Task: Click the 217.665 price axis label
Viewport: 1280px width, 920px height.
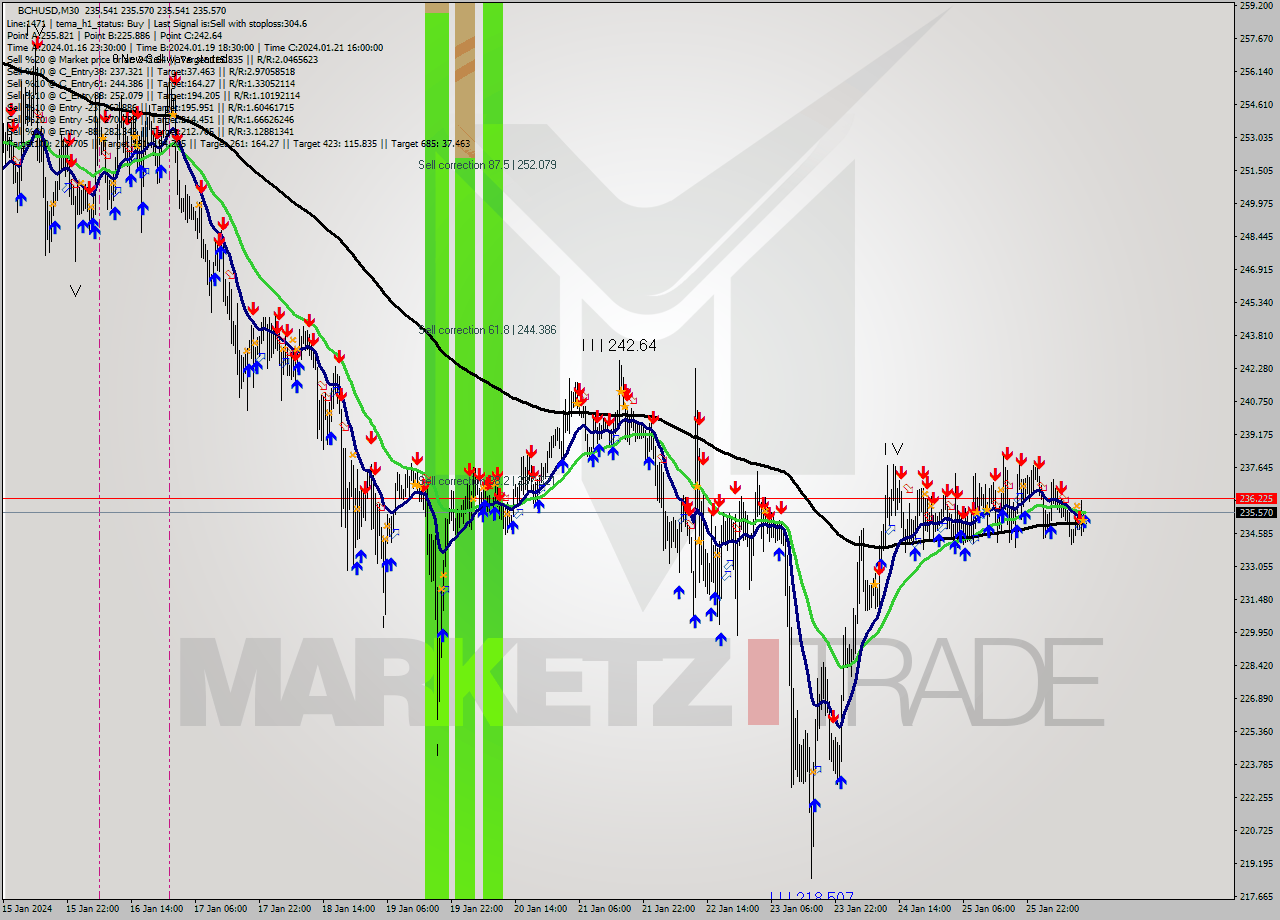Action: pos(1256,897)
